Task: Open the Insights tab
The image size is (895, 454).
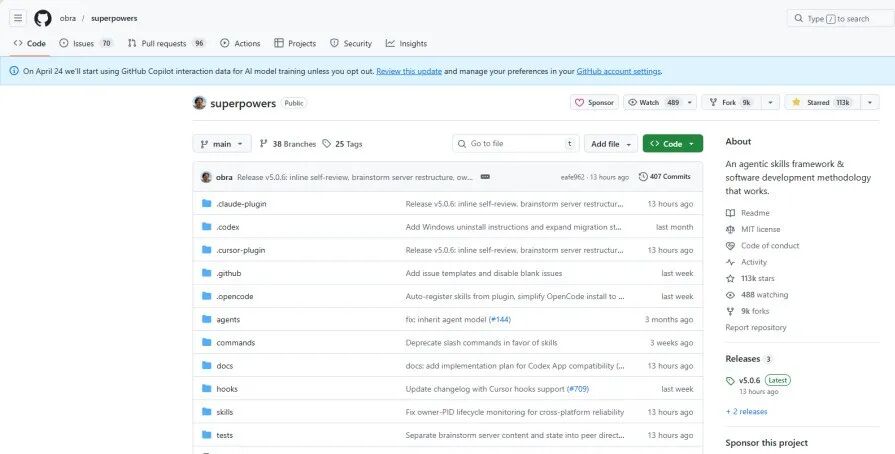Action: pyautogui.click(x=406, y=43)
